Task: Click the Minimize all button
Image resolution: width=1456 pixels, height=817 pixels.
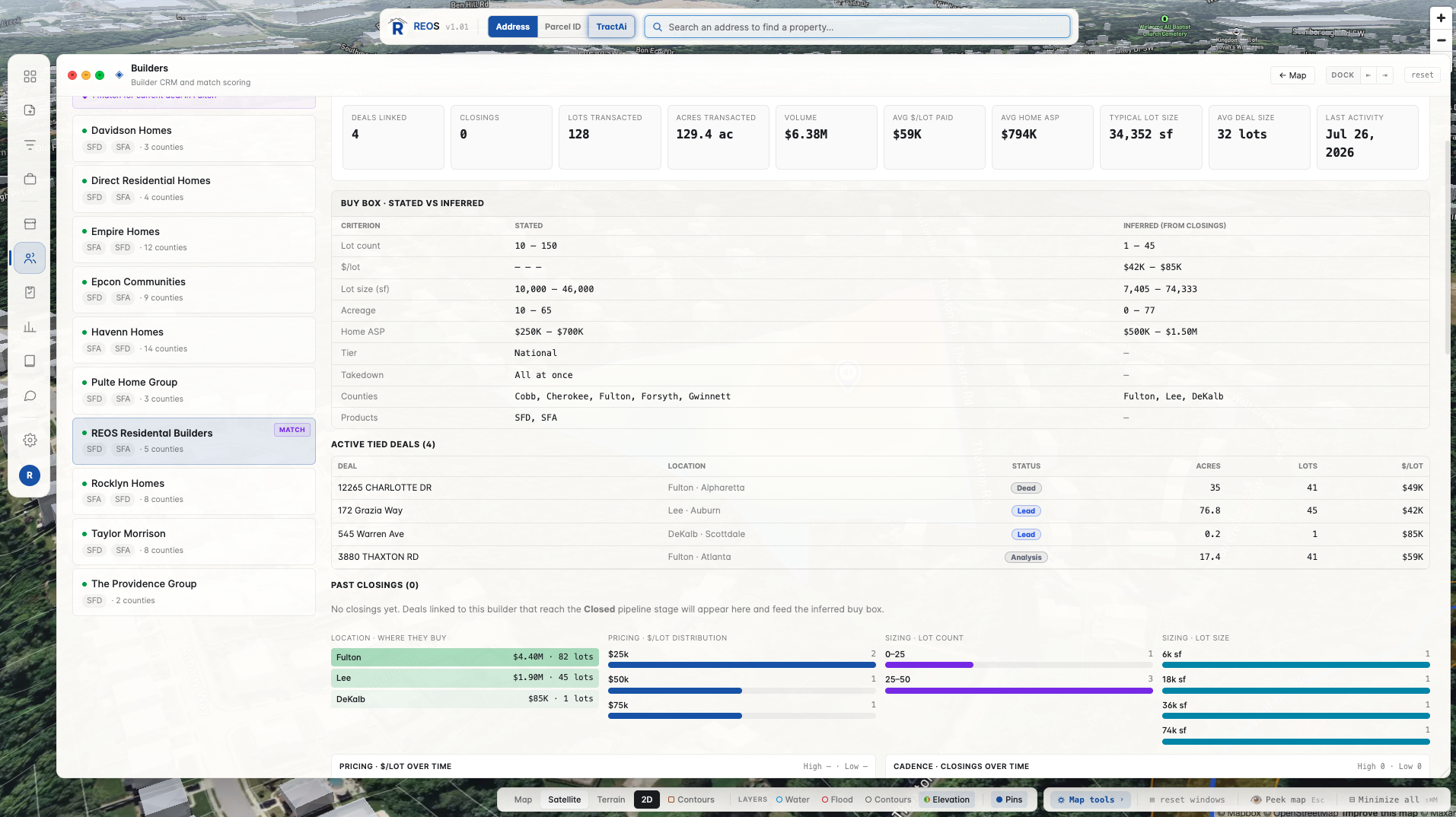Action: point(1393,800)
